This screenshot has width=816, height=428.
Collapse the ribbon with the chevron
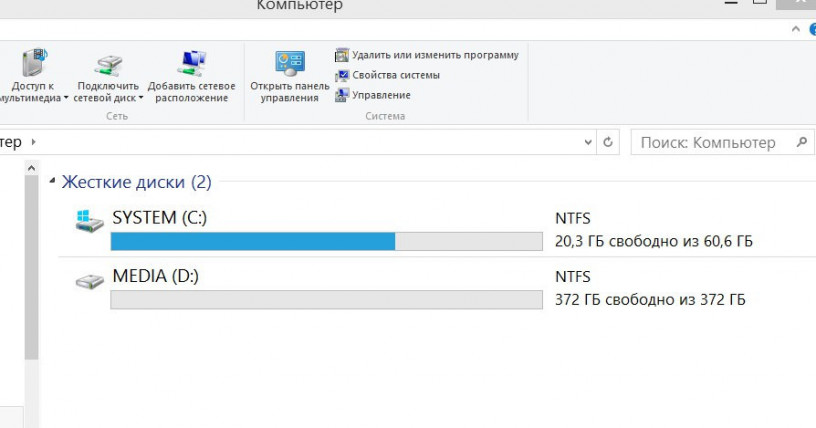[796, 29]
